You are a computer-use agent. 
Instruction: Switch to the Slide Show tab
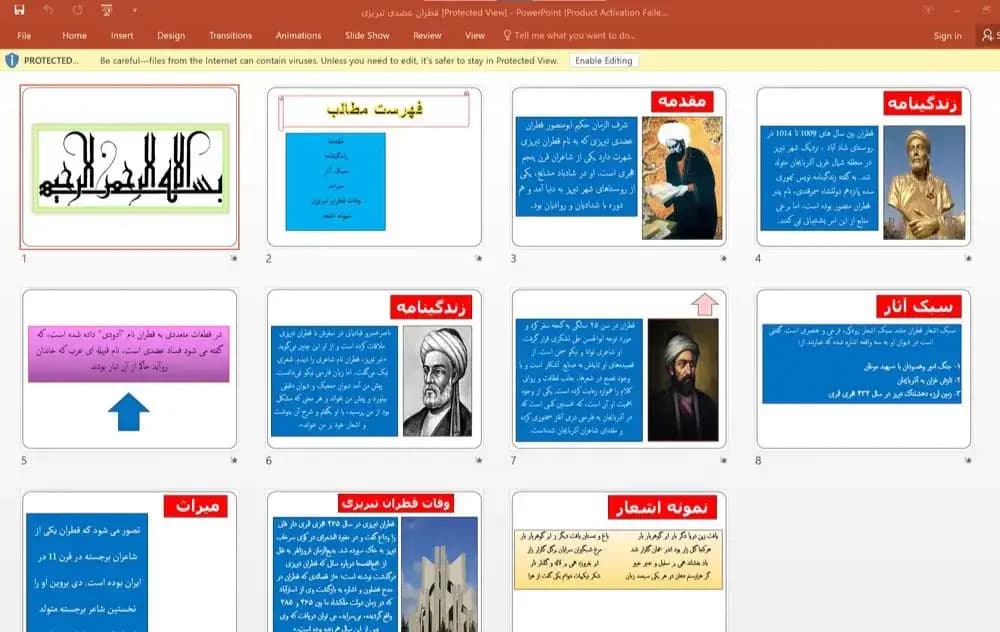pos(367,36)
